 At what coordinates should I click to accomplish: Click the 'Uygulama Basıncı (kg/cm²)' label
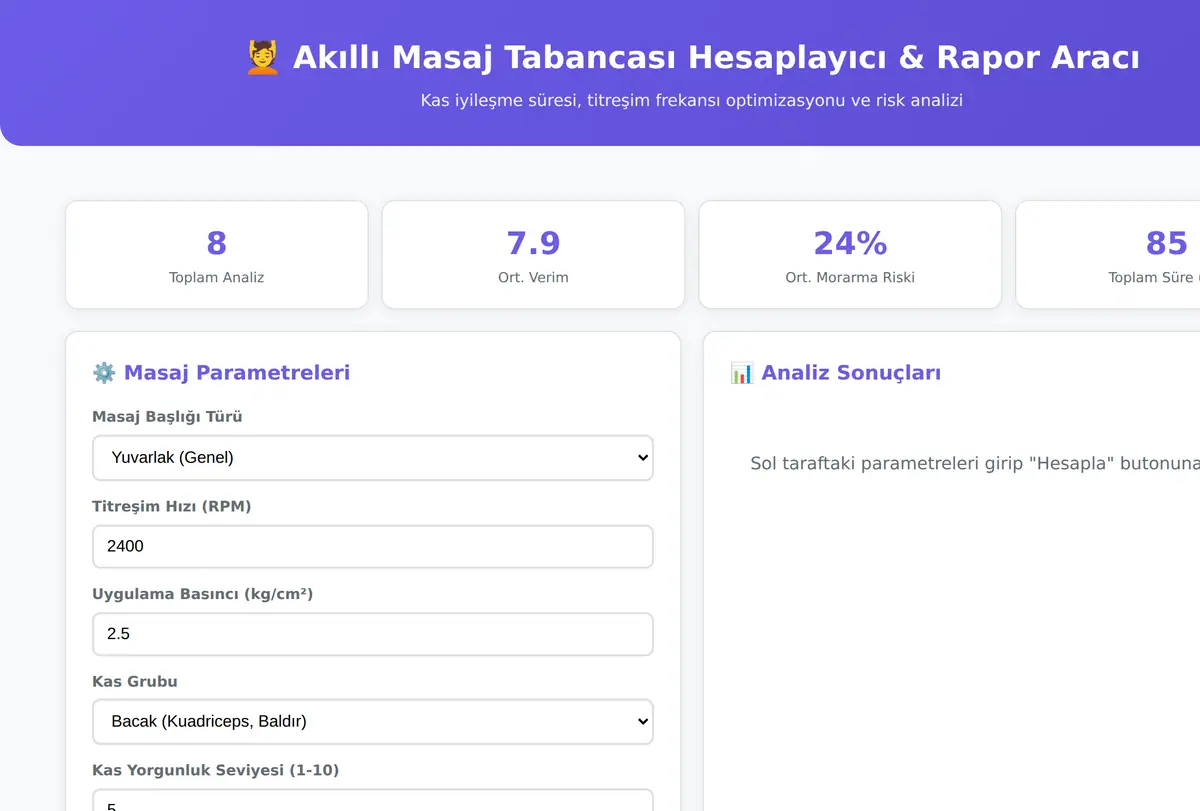coord(203,594)
